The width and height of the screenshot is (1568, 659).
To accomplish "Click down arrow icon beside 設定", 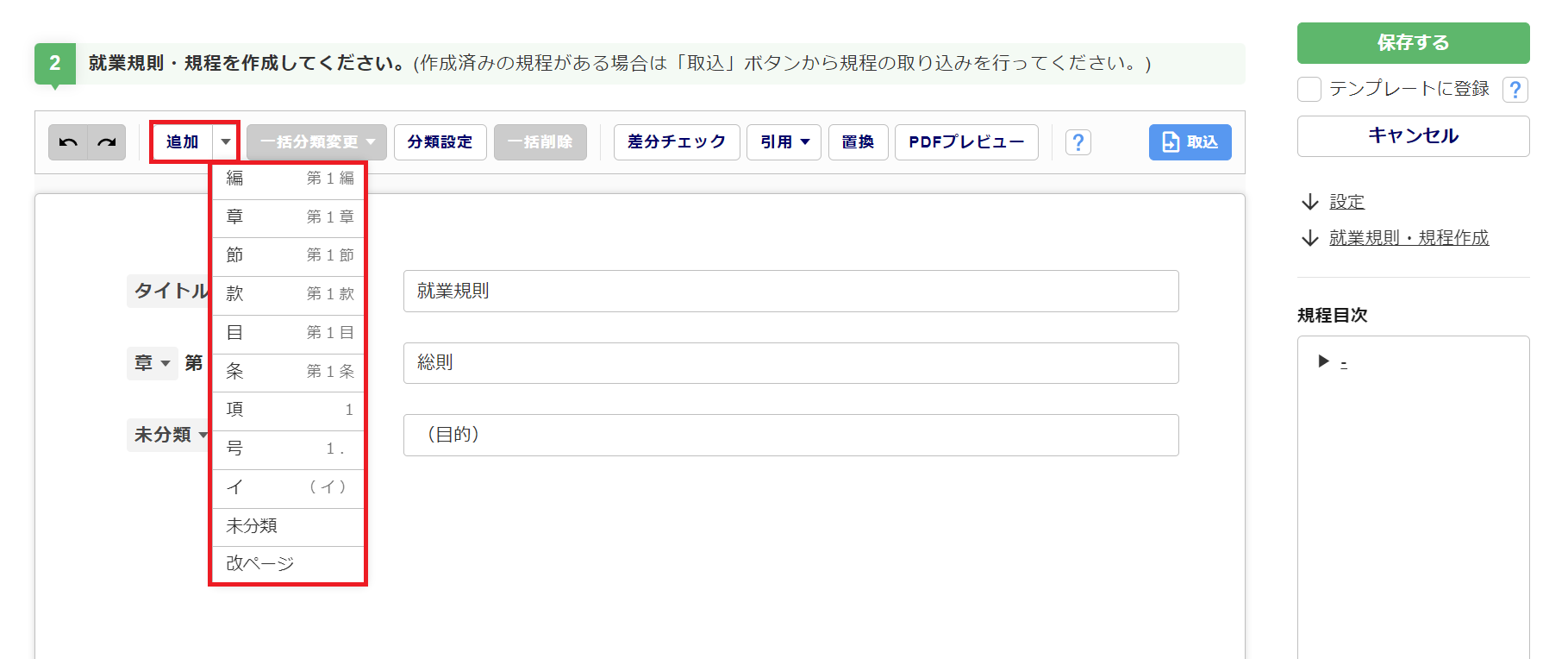I will coord(1310,202).
